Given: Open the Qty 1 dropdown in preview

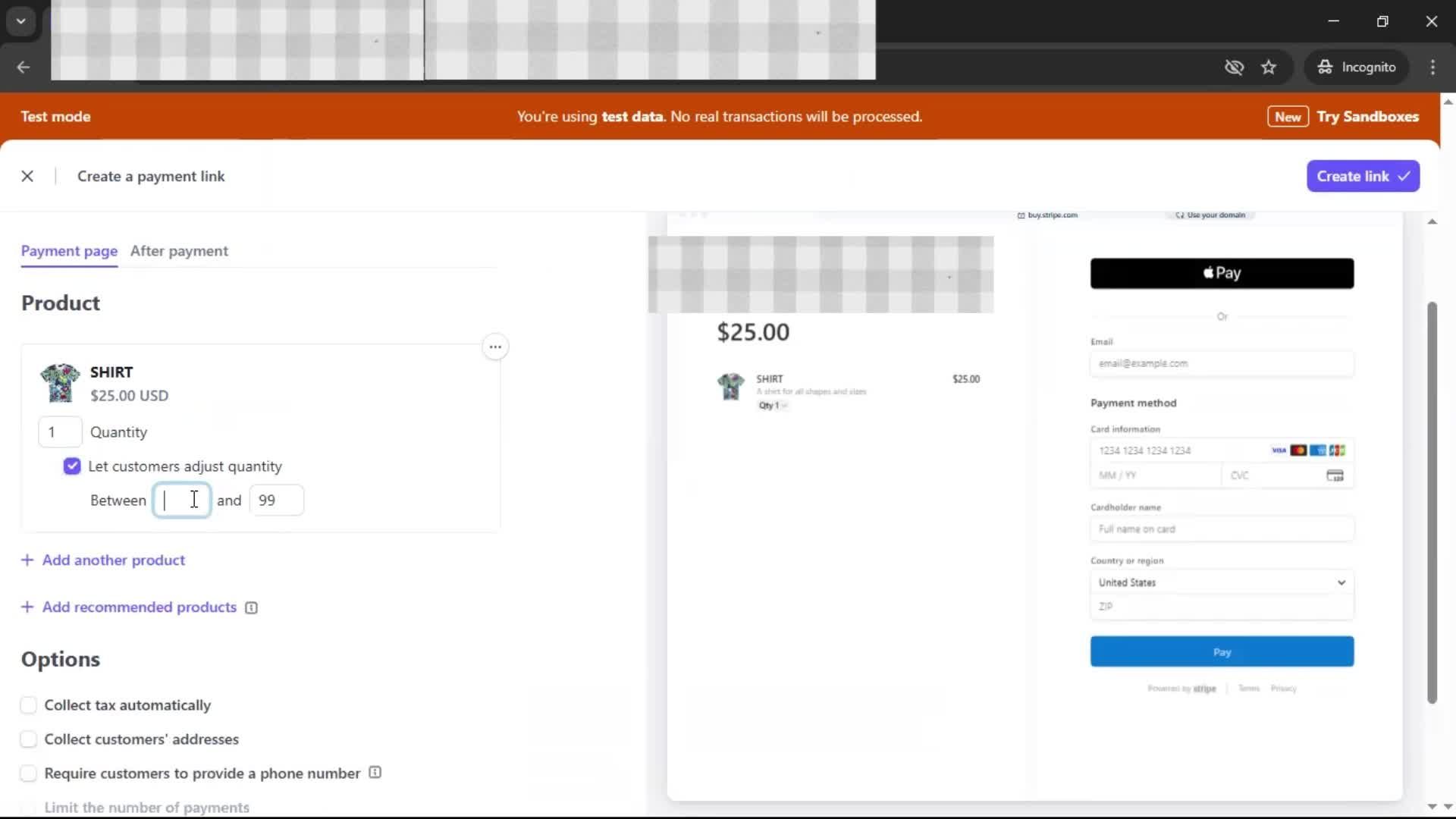Looking at the screenshot, I should [x=773, y=406].
